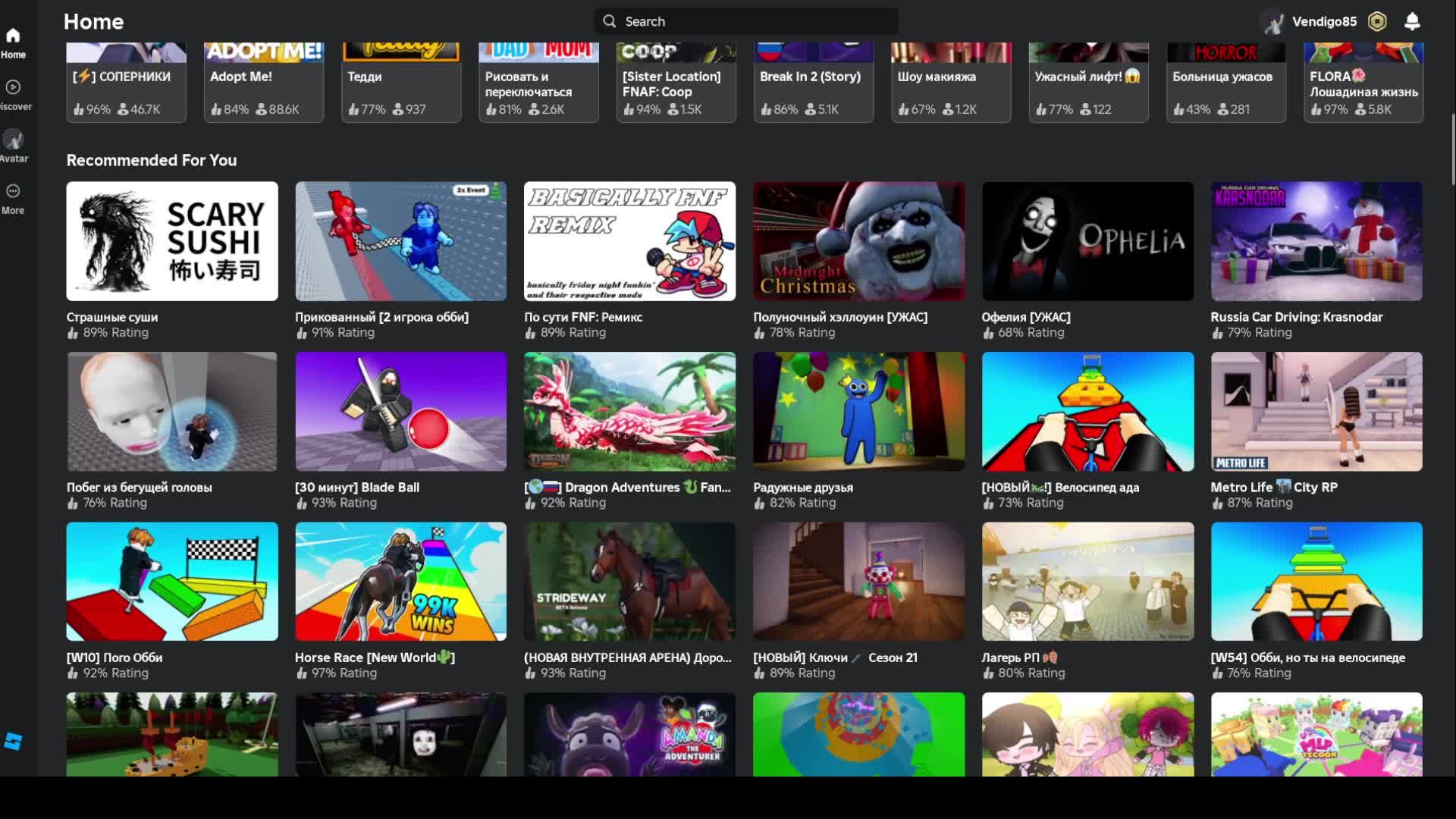Open the Break In 2 (Story) card
The image size is (1456, 819).
click(x=813, y=82)
